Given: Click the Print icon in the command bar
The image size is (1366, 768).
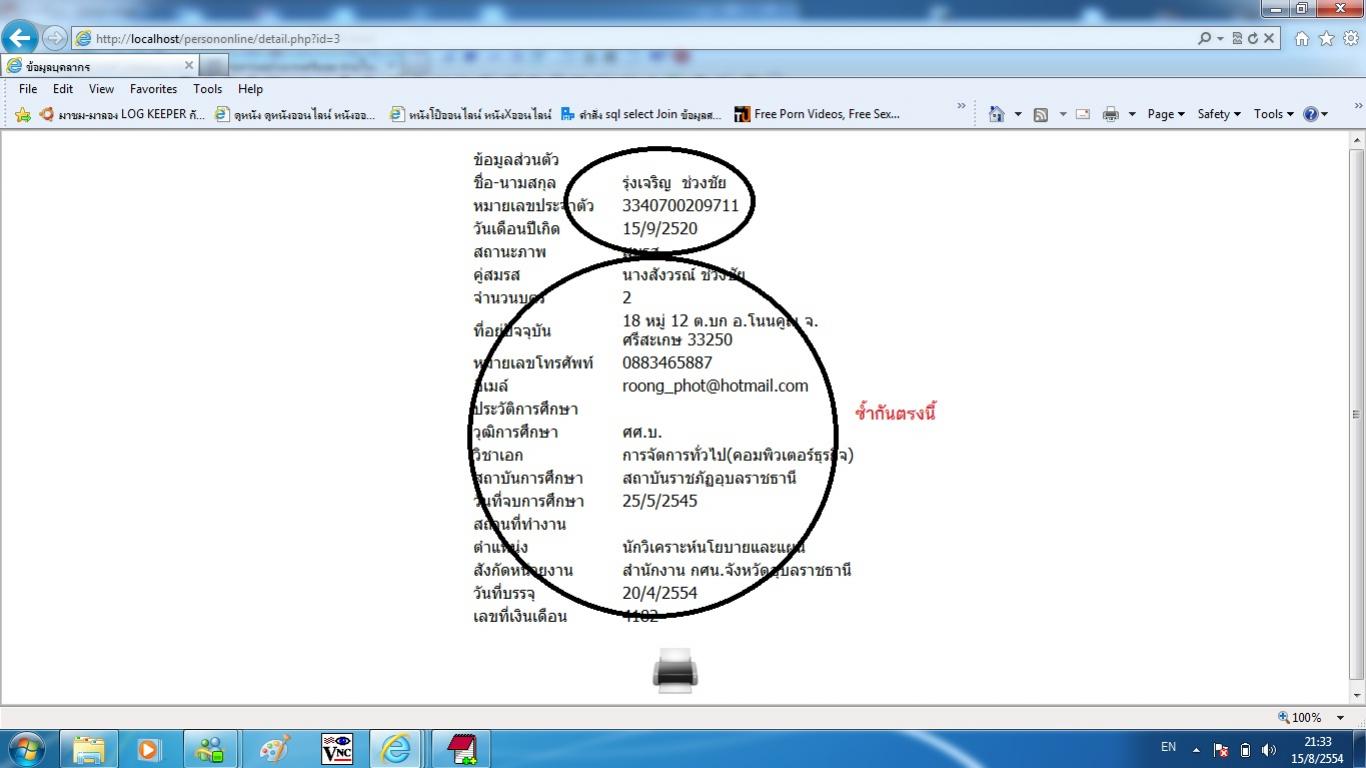Looking at the screenshot, I should click(x=1110, y=114).
